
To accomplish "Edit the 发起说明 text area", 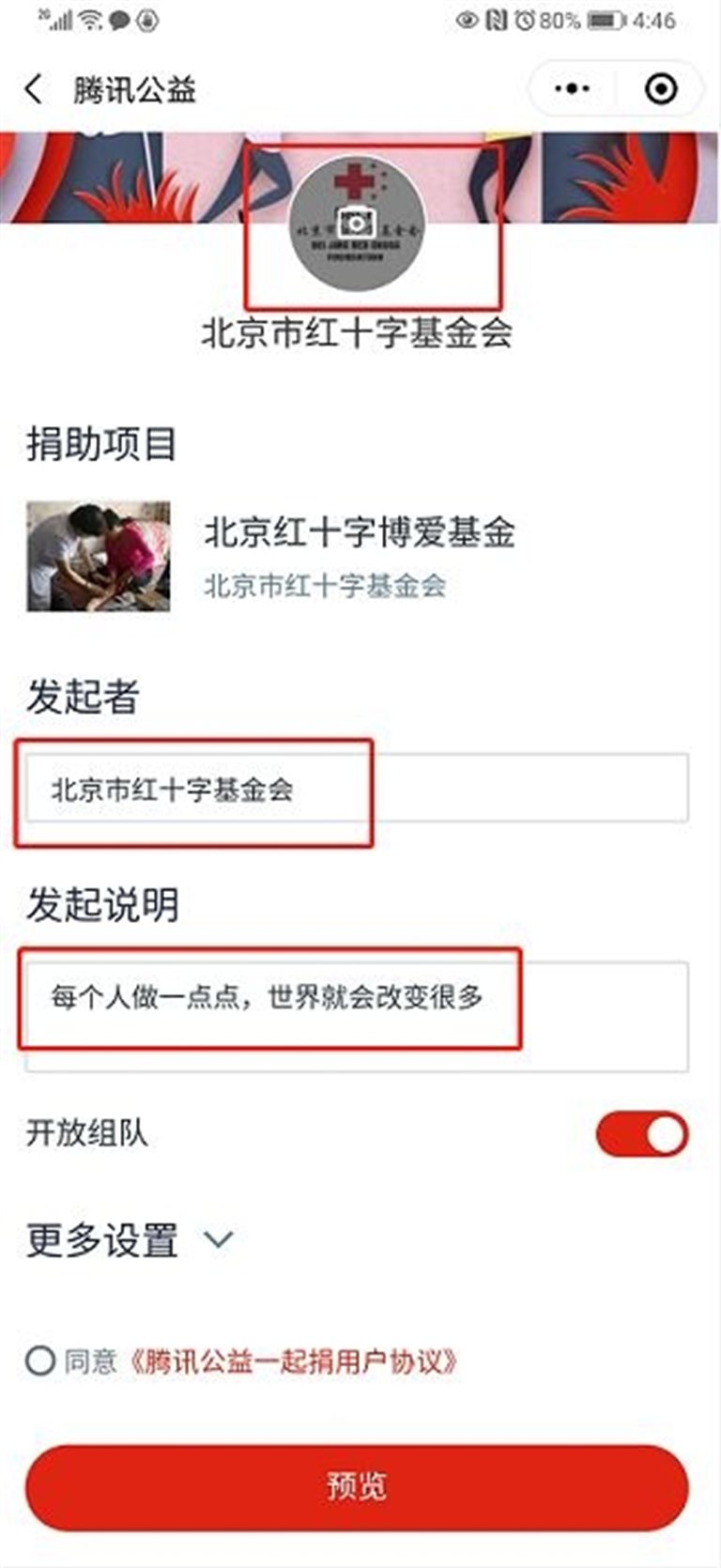I will 357,1016.
